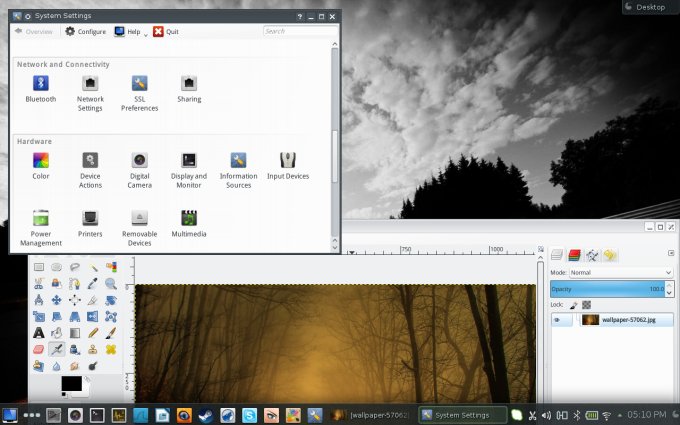Select the Pencil tool
The image size is (680, 425).
click(x=93, y=332)
